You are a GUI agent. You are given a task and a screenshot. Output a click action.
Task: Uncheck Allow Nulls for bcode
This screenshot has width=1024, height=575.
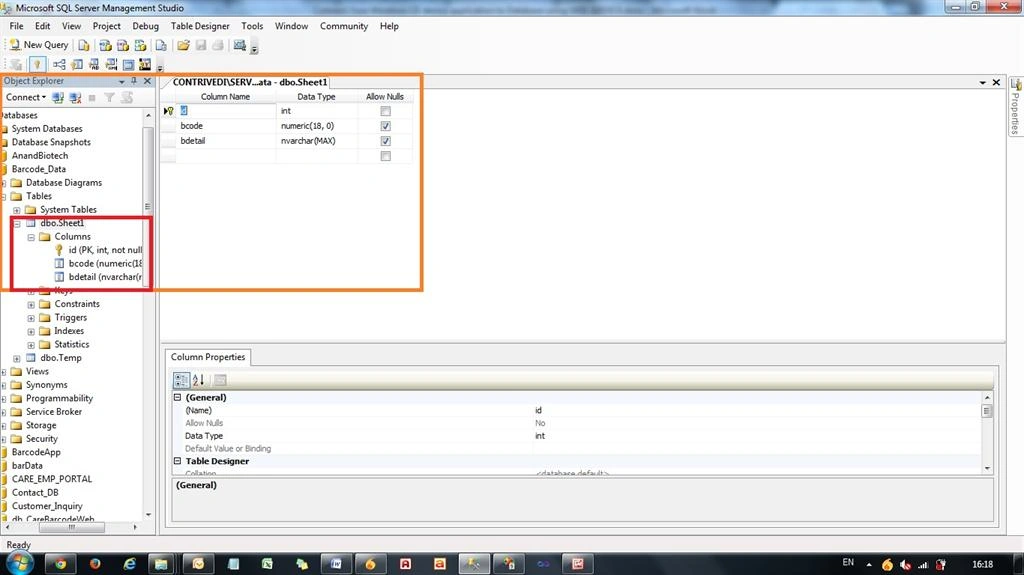coord(385,126)
